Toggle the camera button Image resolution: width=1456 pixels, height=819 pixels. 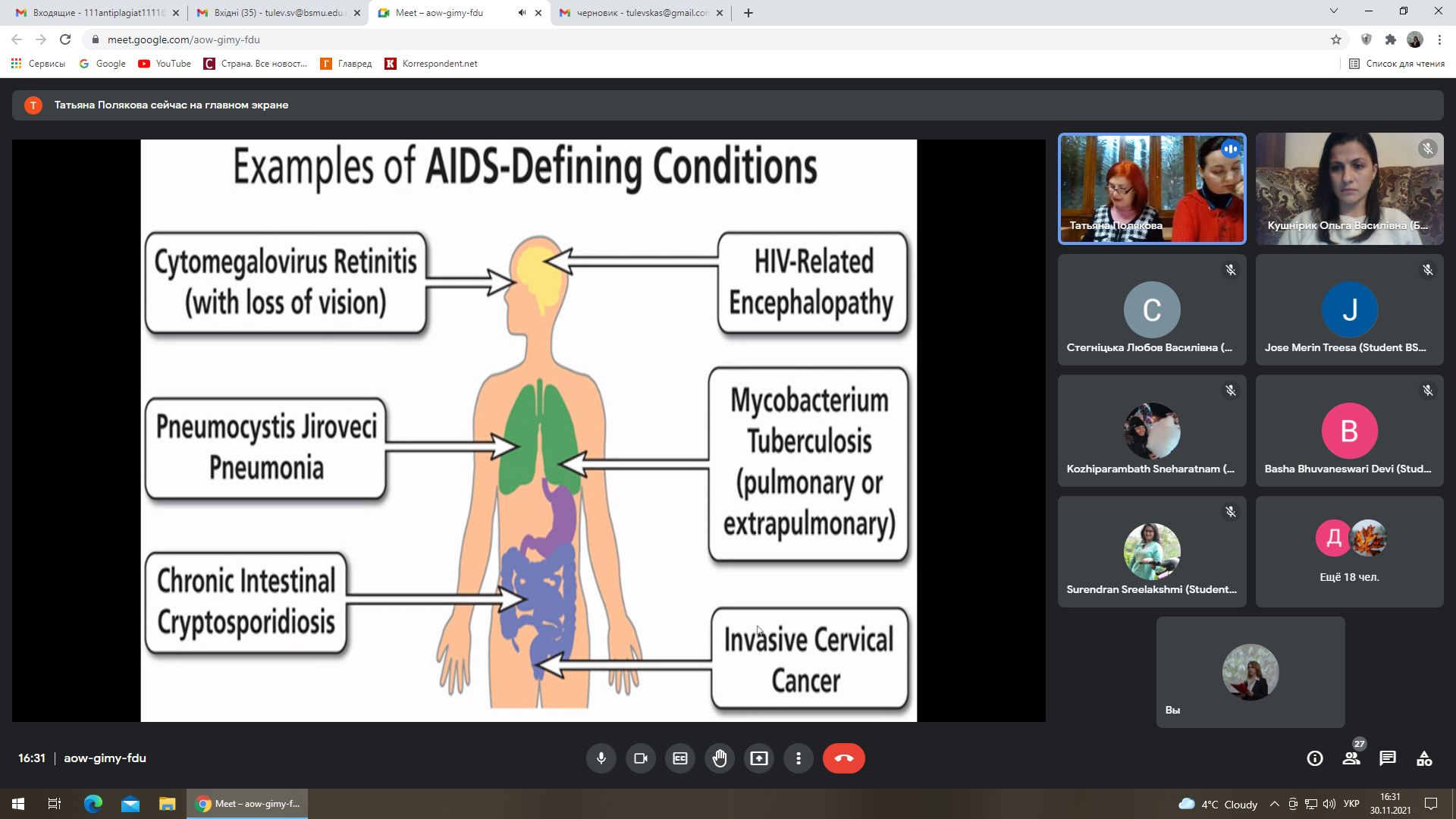click(641, 758)
